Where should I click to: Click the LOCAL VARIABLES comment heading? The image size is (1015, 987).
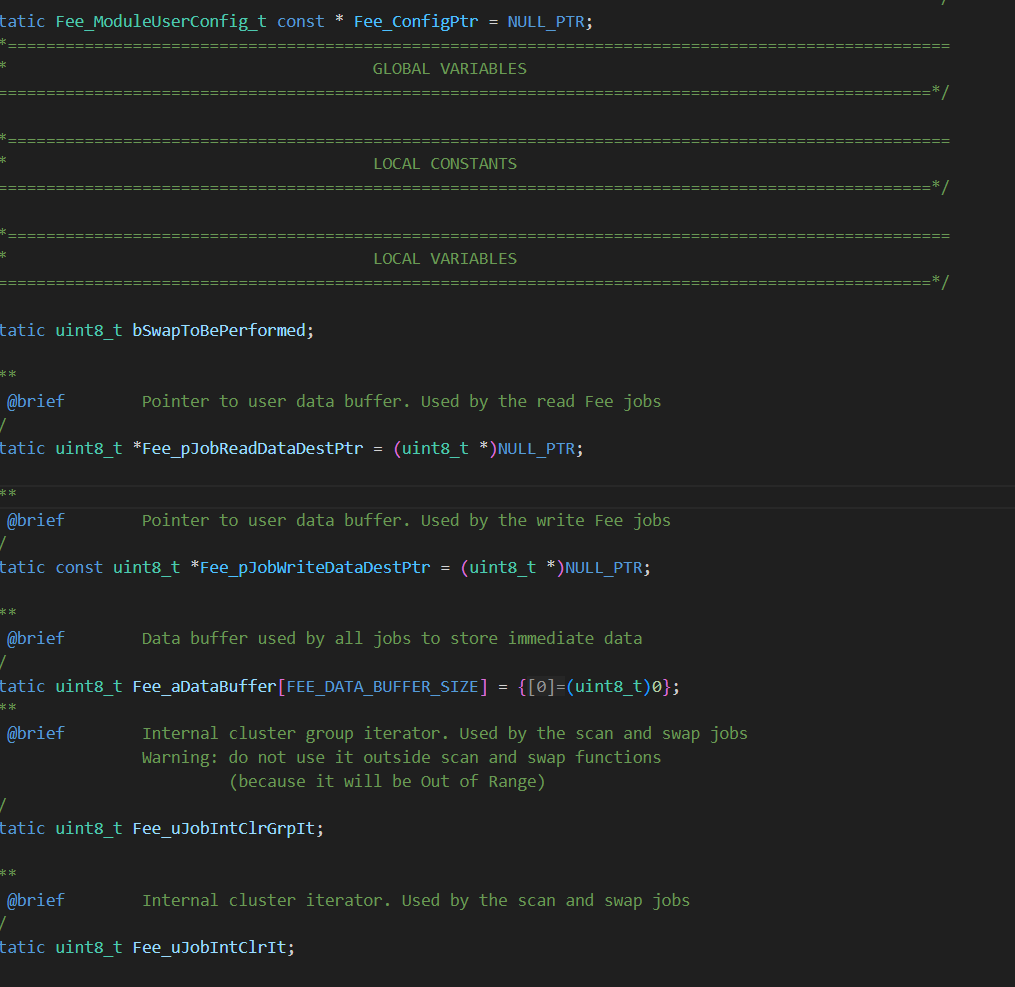tap(445, 259)
